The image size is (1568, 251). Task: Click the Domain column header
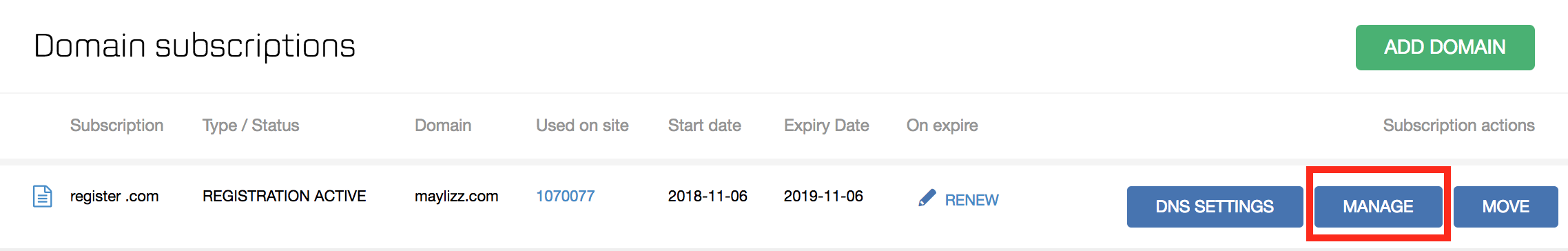click(x=443, y=125)
